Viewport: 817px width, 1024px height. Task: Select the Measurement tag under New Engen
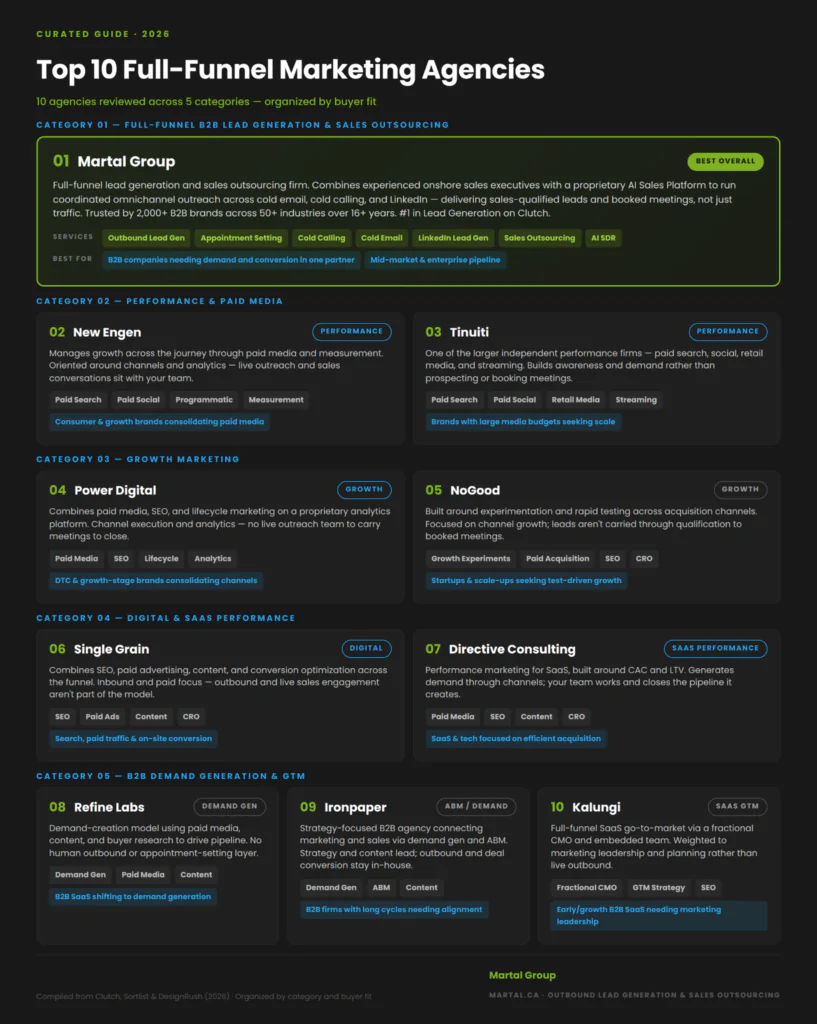tap(276, 400)
